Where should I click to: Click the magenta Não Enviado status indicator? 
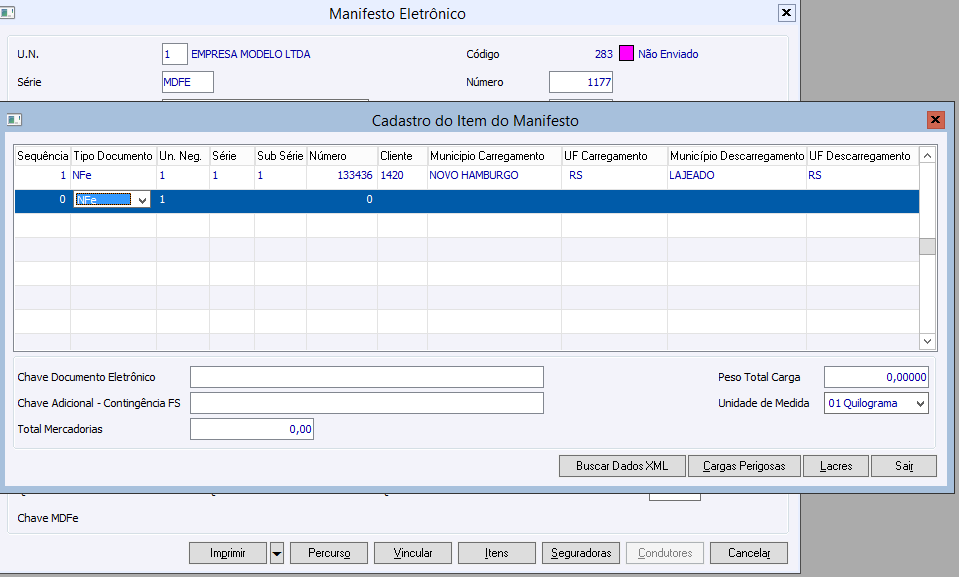tap(627, 54)
